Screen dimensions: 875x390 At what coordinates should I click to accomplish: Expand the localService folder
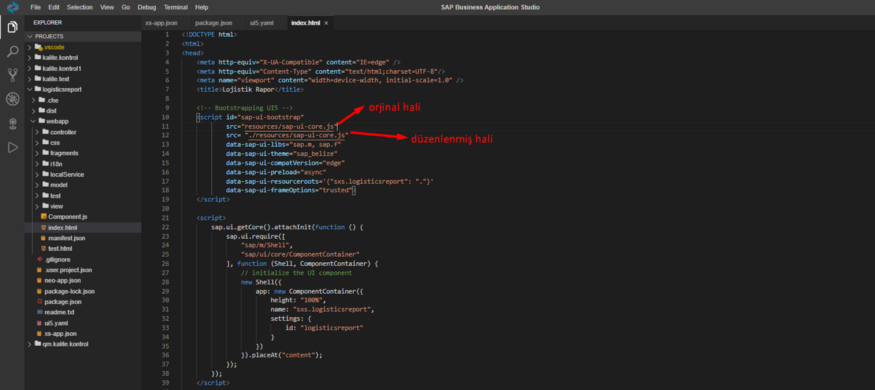pos(38,174)
